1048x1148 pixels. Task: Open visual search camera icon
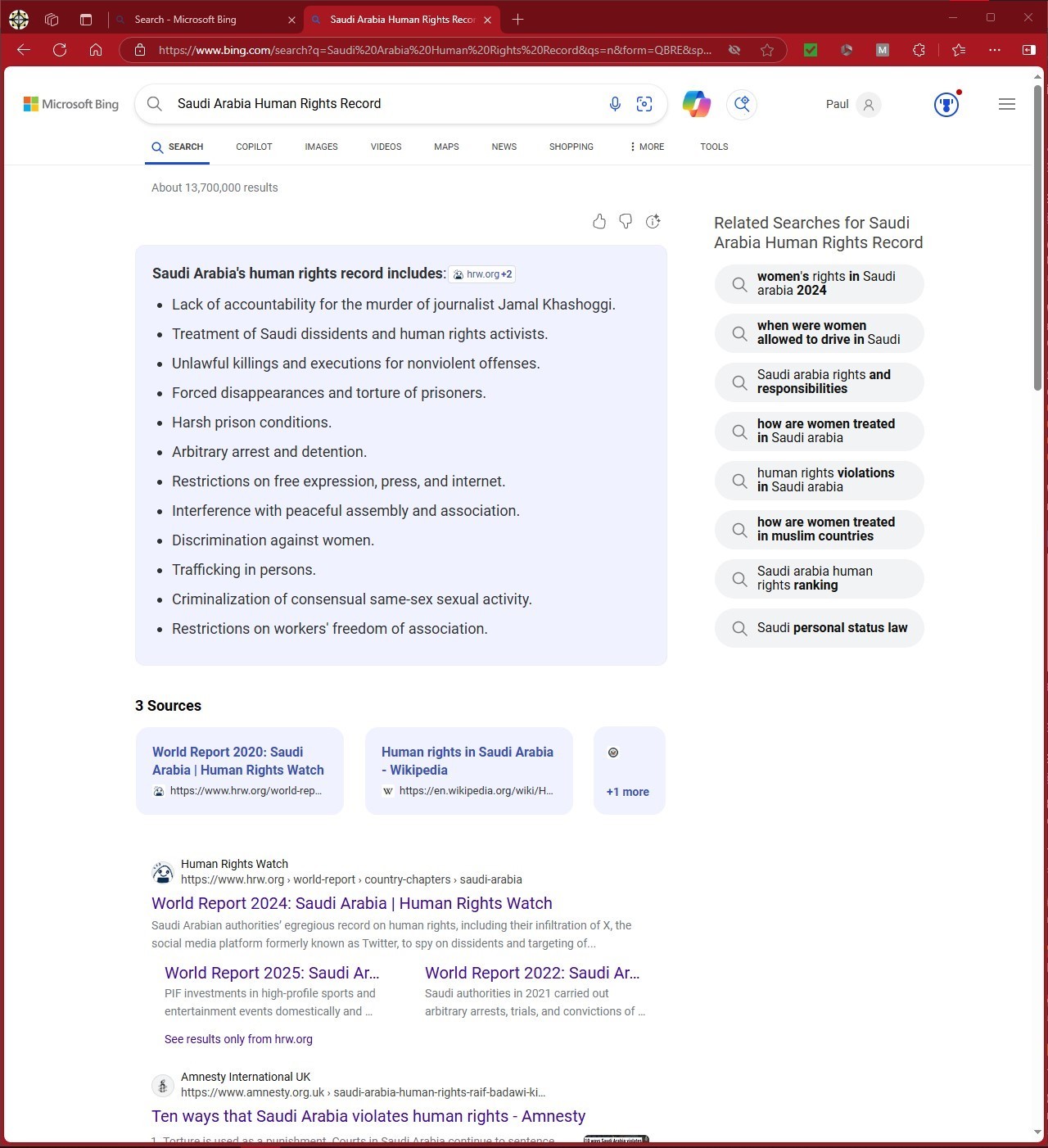644,104
